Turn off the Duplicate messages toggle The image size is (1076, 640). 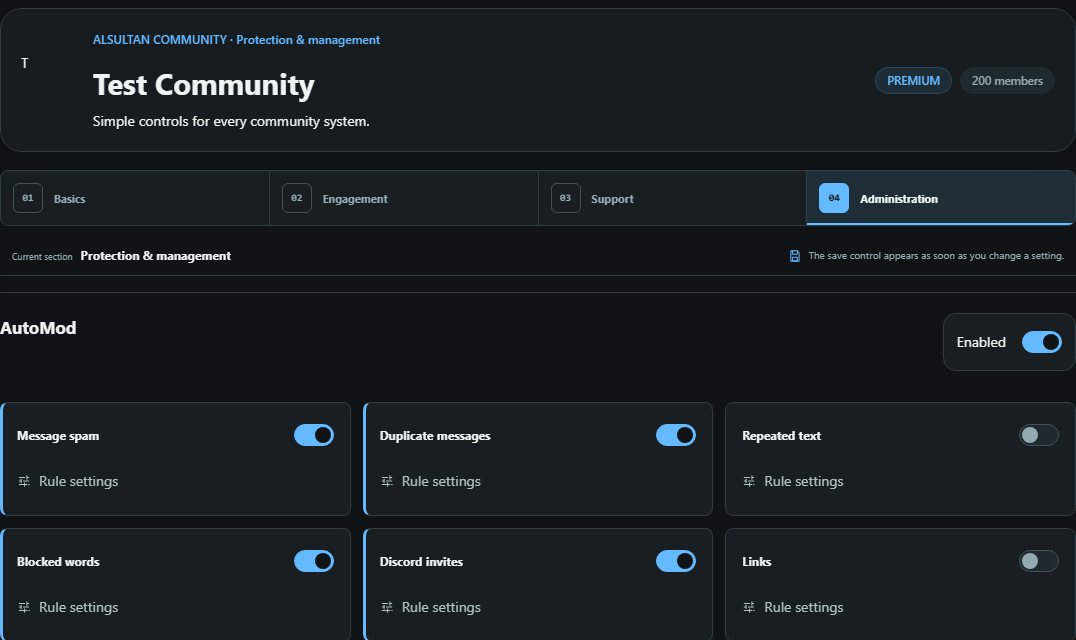(676, 435)
